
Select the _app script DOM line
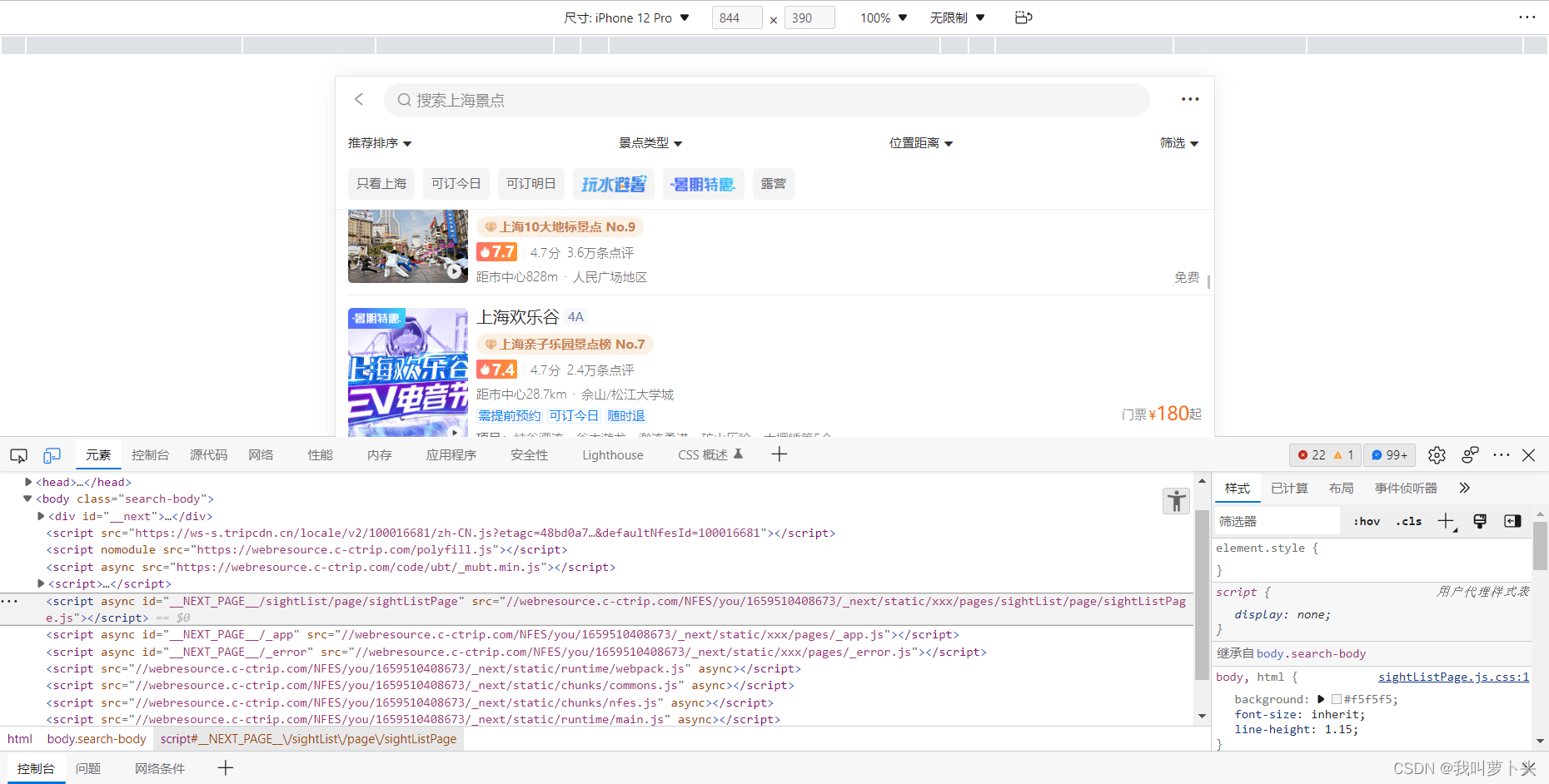pyautogui.click(x=502, y=634)
